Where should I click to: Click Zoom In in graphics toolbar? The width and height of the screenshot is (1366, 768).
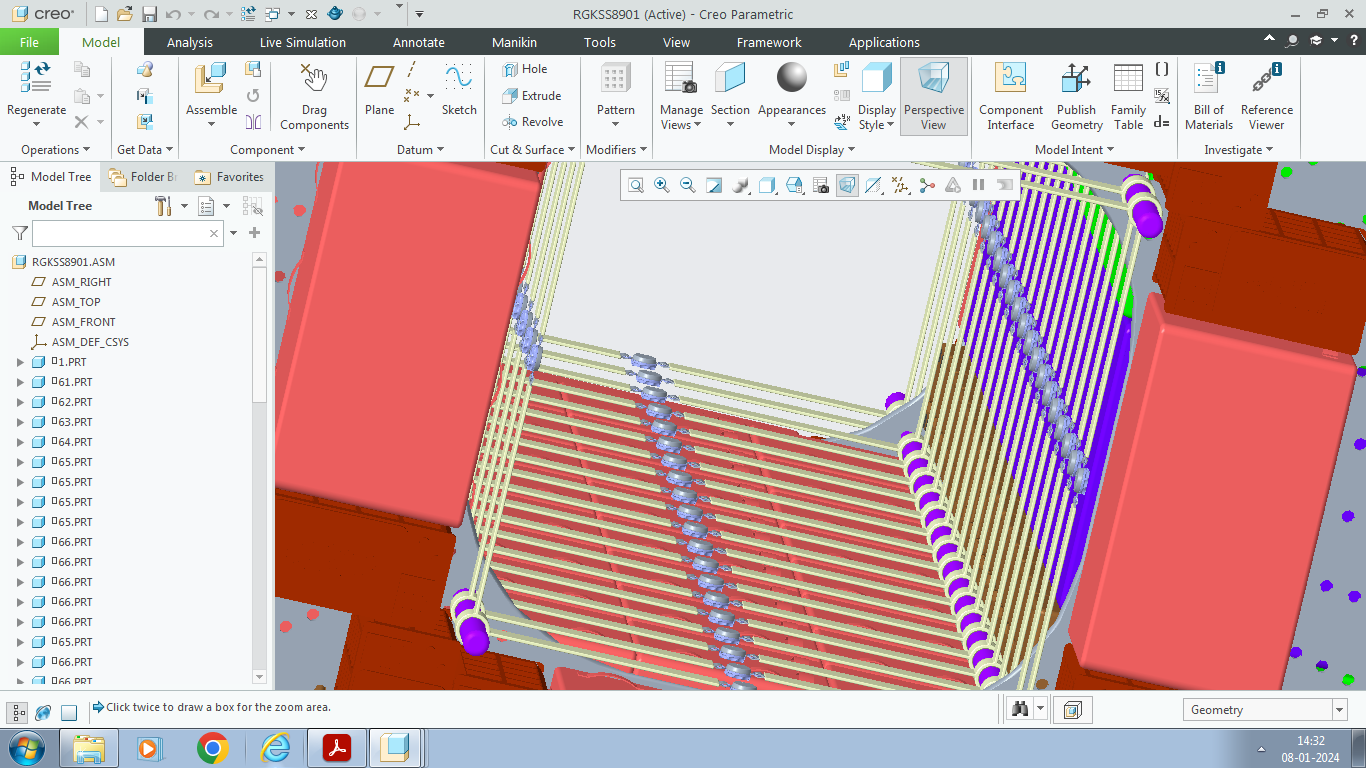662,185
